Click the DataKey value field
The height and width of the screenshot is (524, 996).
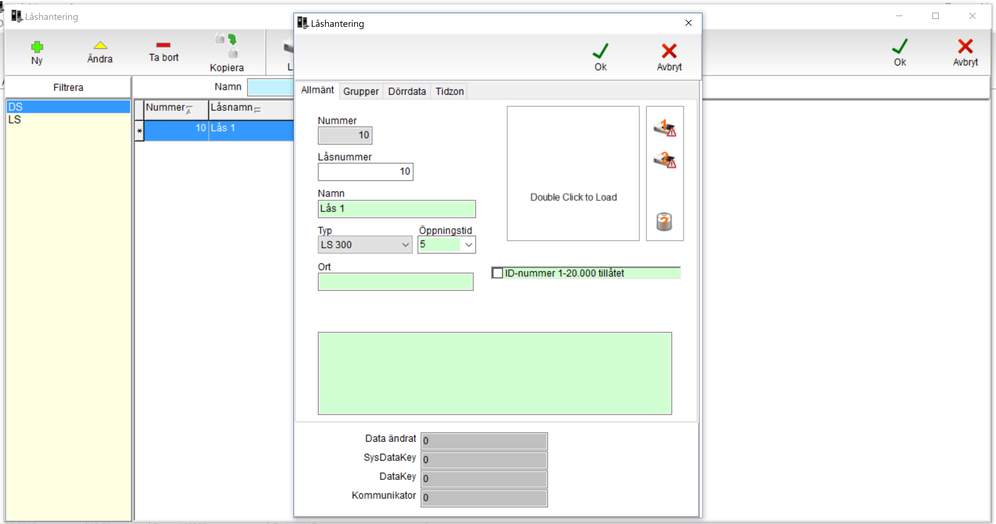pyautogui.click(x=483, y=479)
